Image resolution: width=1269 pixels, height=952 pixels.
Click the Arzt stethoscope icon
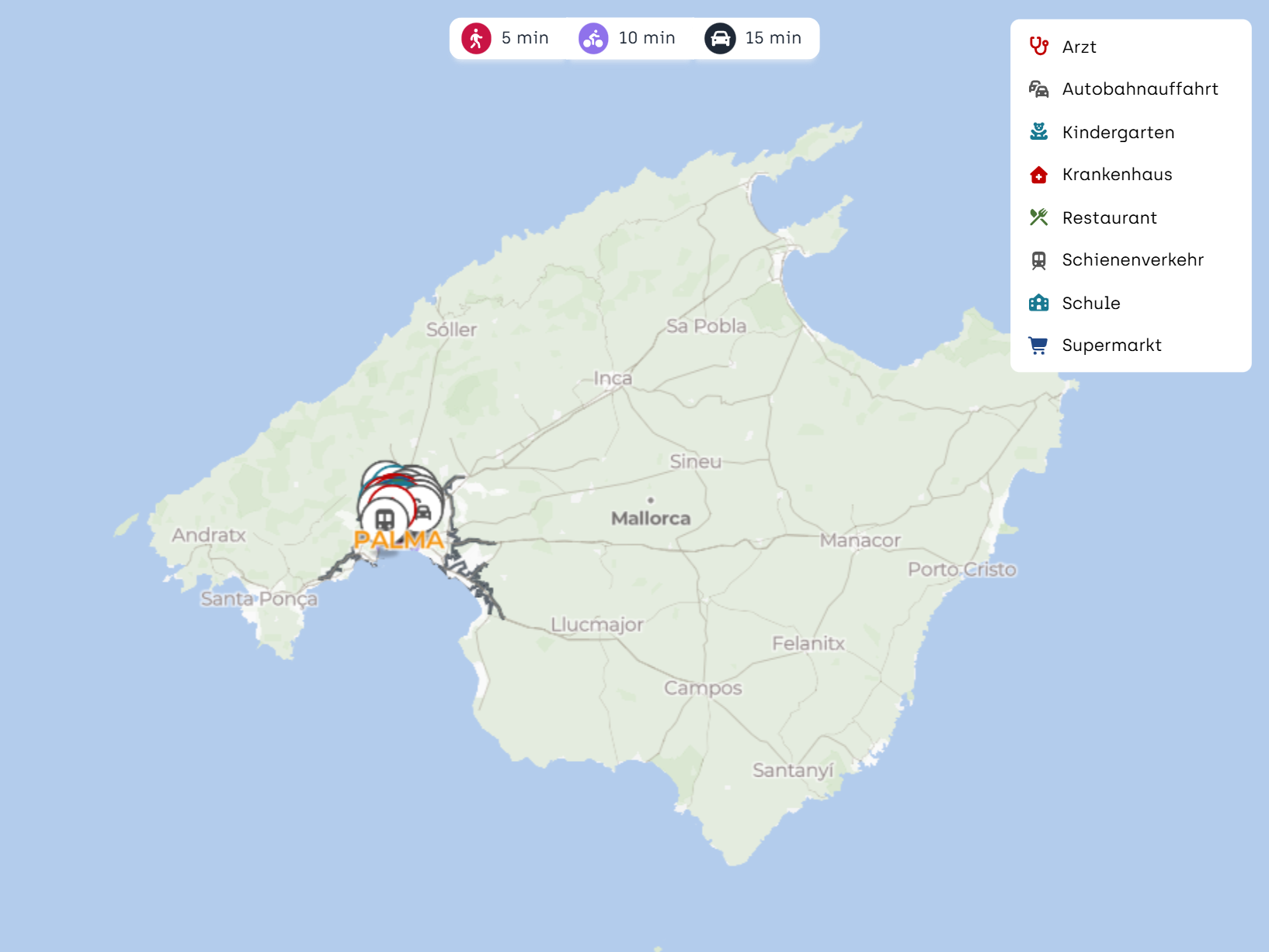(1038, 47)
